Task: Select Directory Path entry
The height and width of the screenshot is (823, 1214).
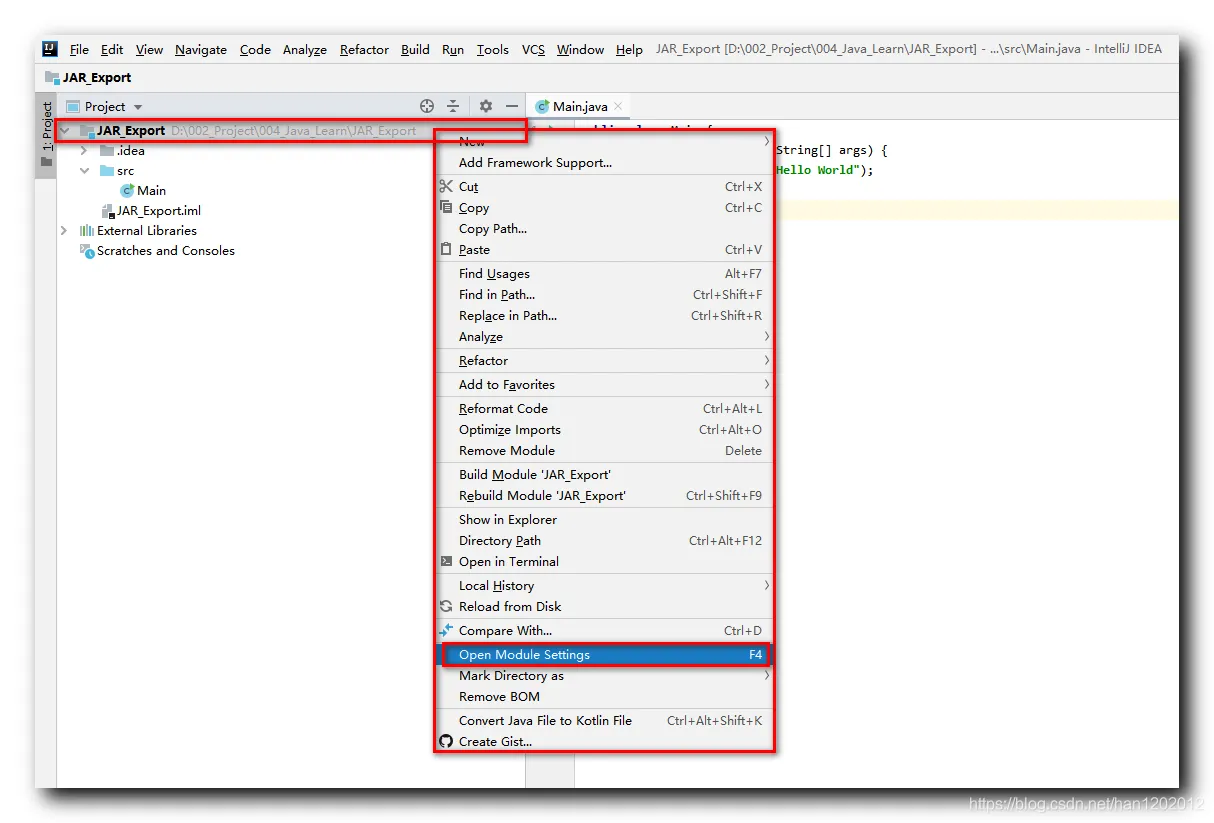Action: coord(604,540)
